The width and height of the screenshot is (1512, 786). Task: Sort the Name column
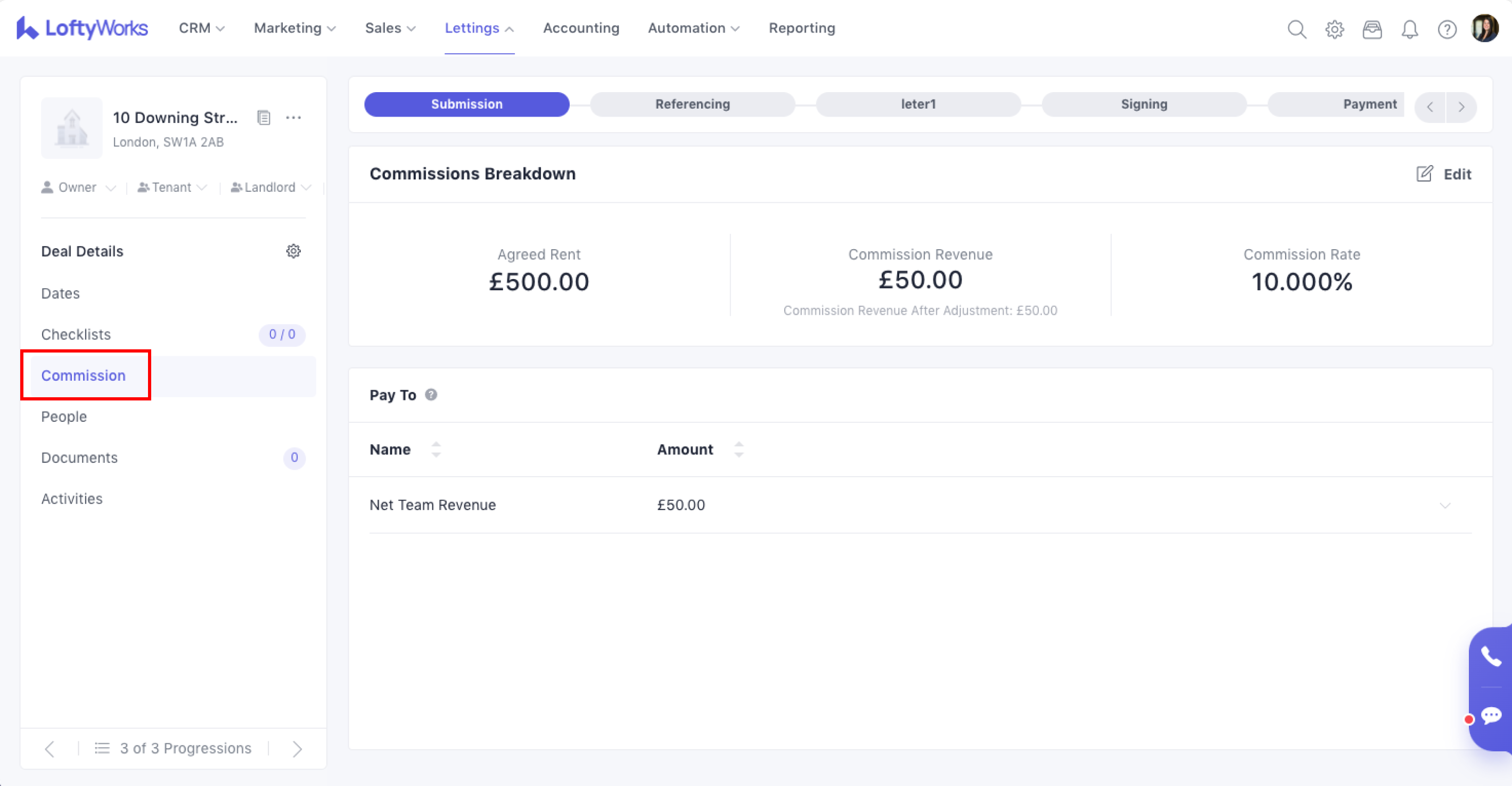(x=435, y=449)
